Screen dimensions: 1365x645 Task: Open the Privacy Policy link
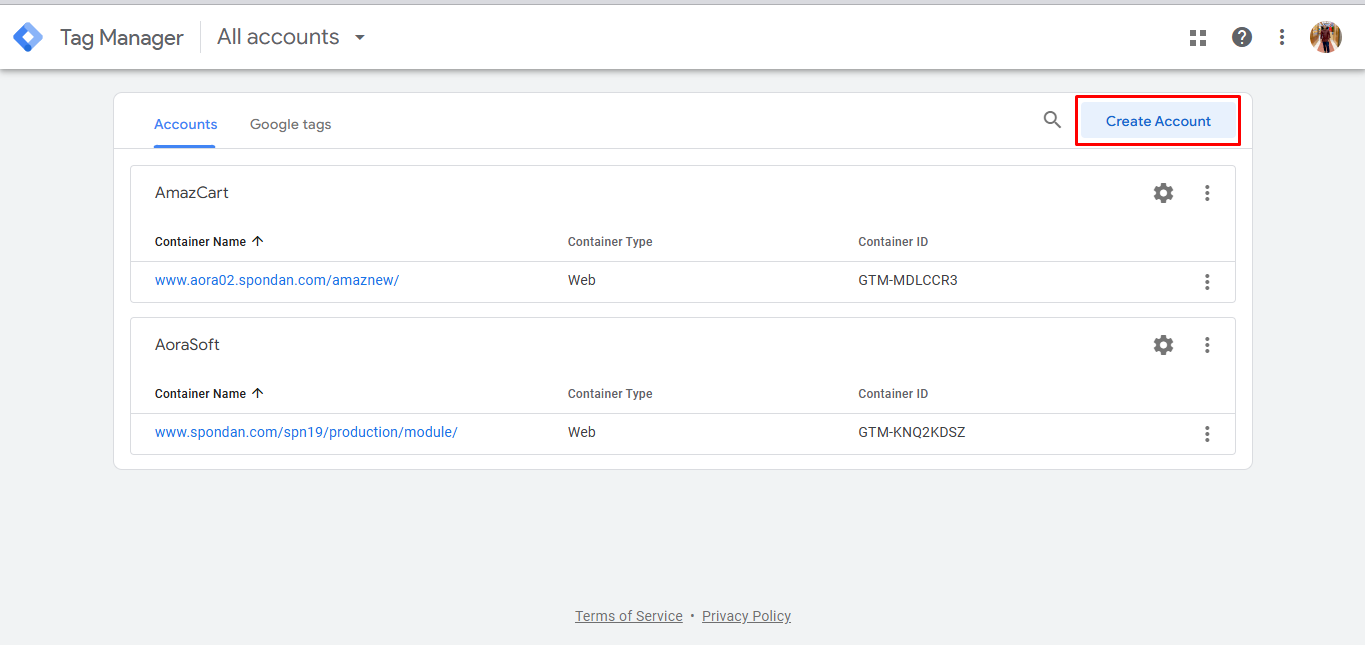tap(746, 616)
